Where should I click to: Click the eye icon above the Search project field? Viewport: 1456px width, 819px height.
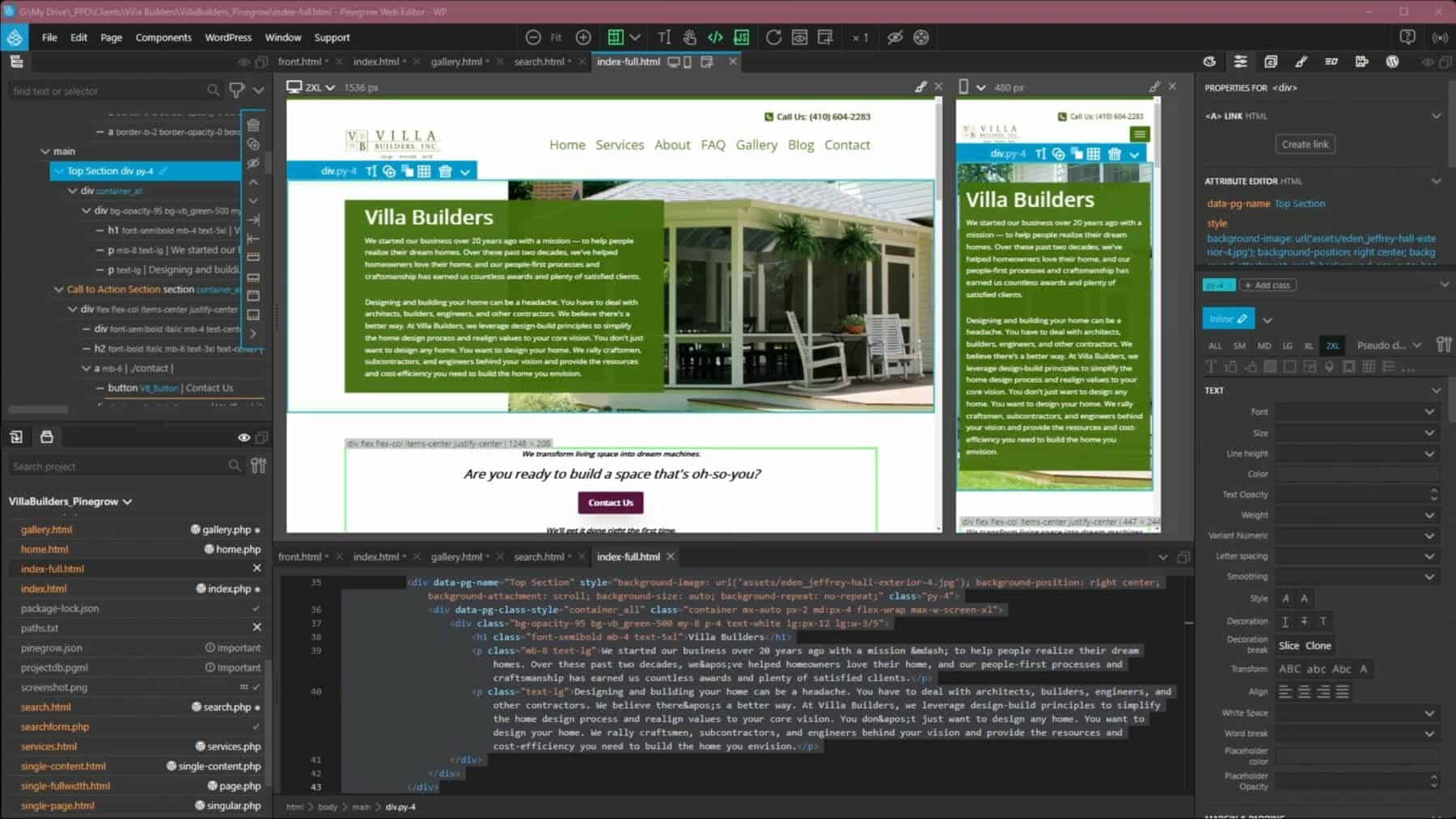pos(243,437)
